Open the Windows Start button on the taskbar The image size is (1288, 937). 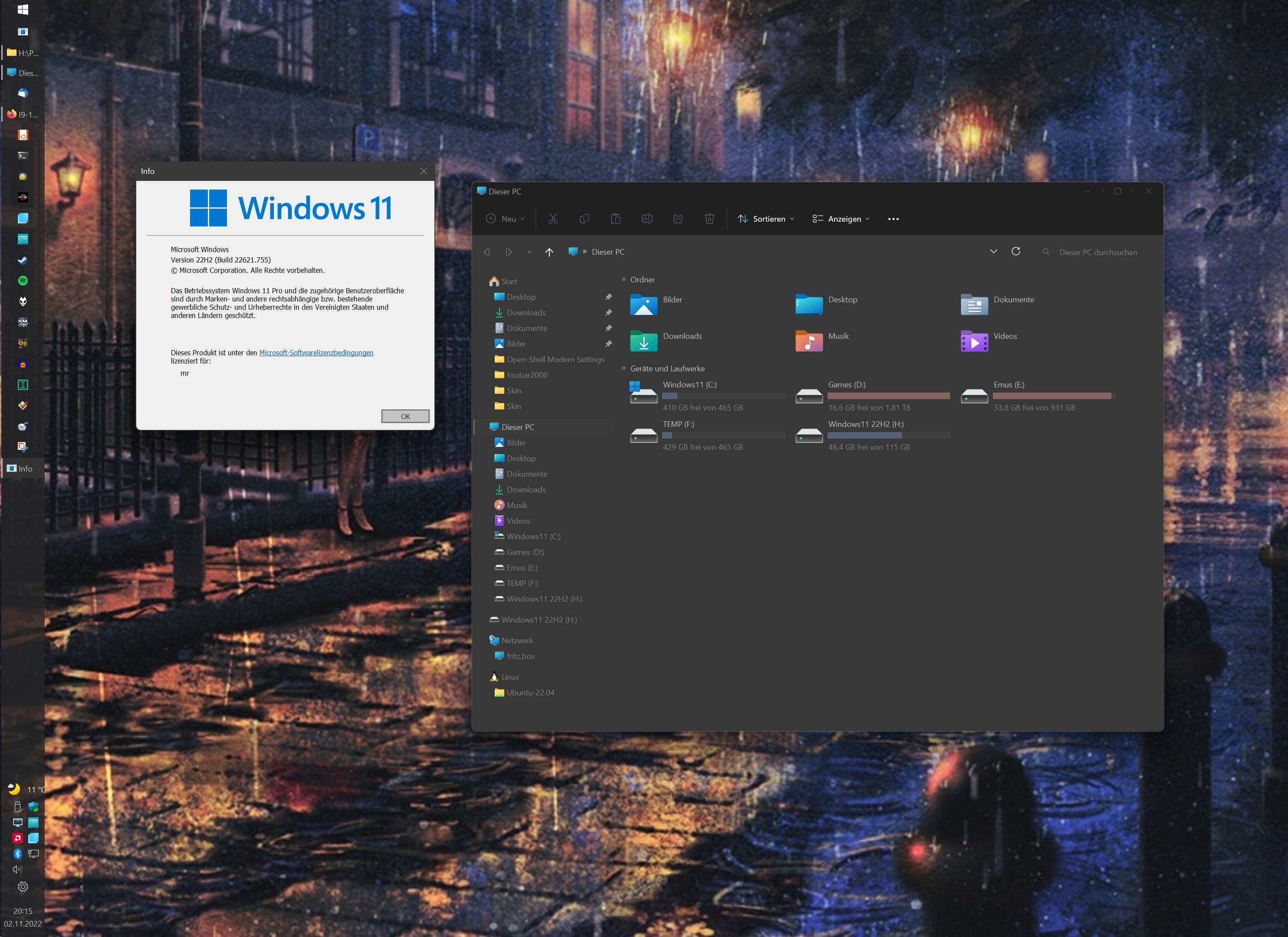[23, 10]
